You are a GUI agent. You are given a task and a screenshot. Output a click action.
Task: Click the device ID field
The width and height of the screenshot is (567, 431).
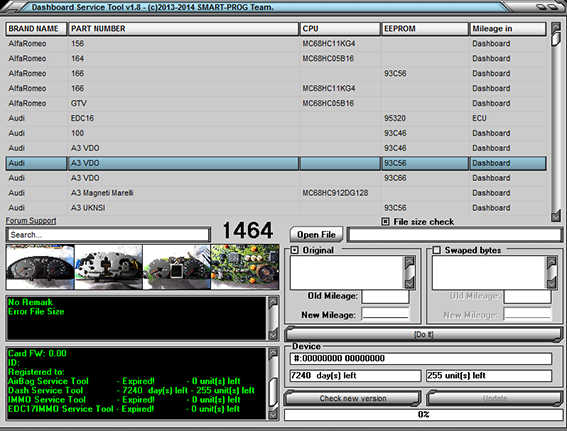click(x=421, y=359)
